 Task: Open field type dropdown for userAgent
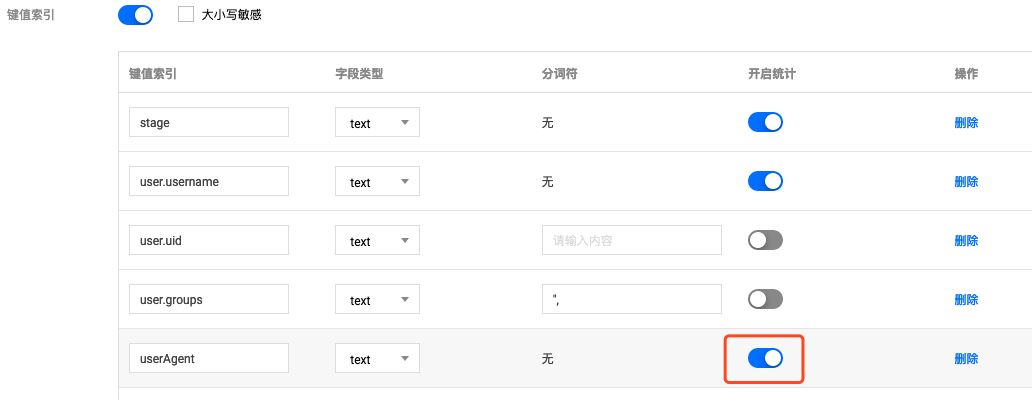pyautogui.click(x=377, y=359)
